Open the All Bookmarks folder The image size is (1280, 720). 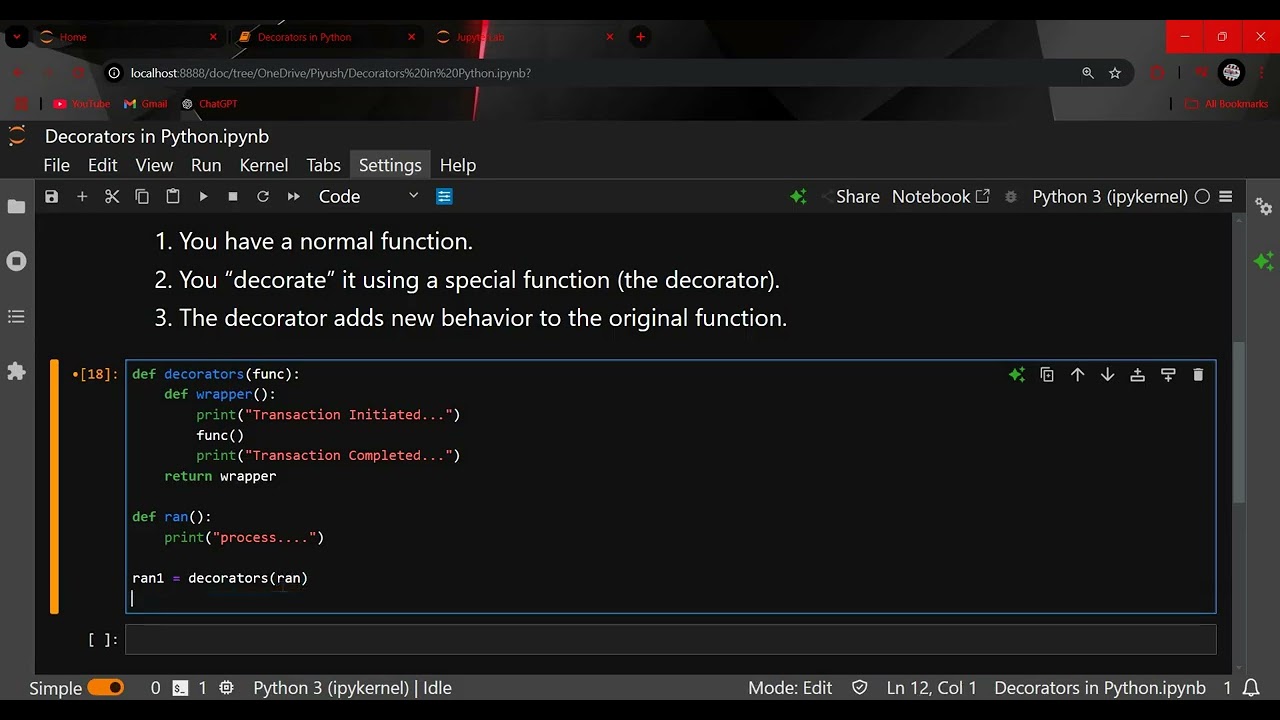[1226, 104]
